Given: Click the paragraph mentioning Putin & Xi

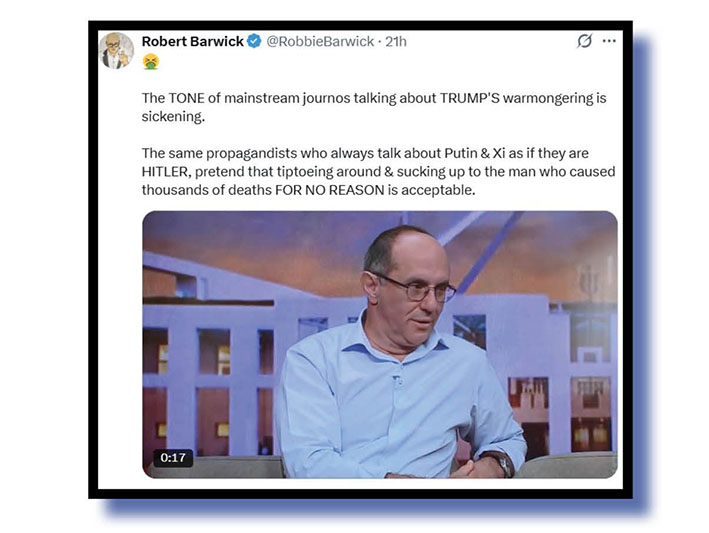Looking at the screenshot, I should click(x=378, y=171).
